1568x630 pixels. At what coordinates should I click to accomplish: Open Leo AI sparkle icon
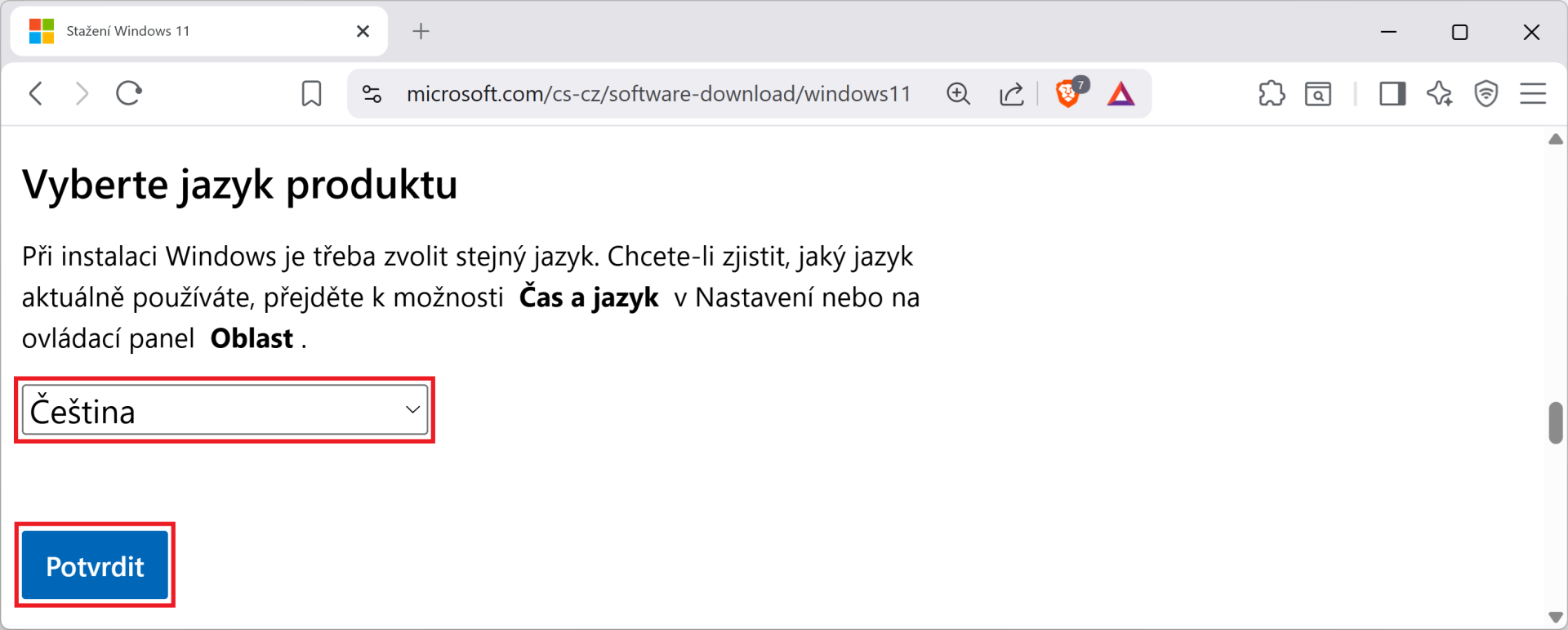click(1439, 94)
